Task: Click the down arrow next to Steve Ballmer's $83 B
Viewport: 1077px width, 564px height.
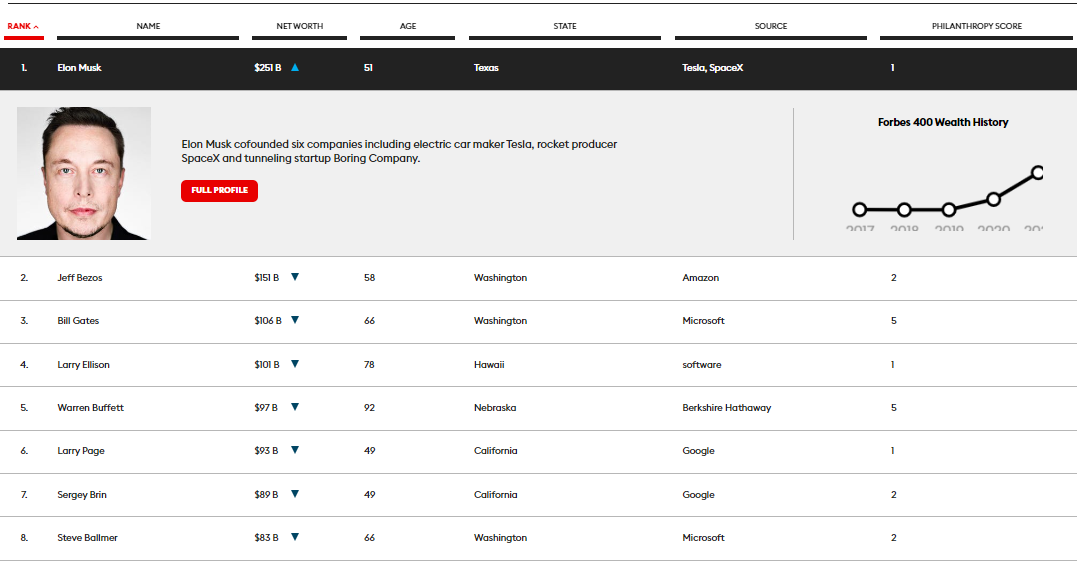Action: point(295,538)
